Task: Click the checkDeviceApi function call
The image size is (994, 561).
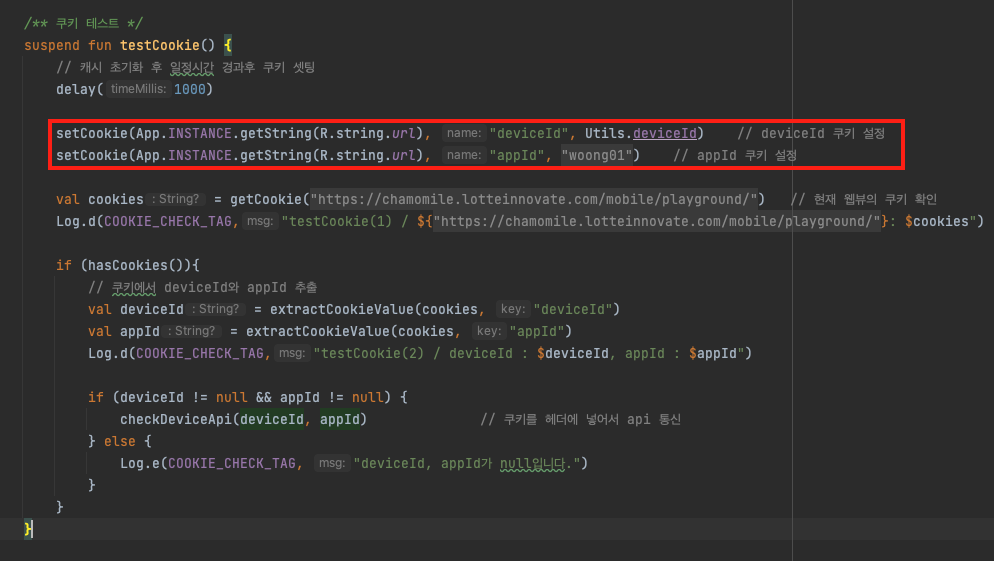Action: (x=174, y=419)
